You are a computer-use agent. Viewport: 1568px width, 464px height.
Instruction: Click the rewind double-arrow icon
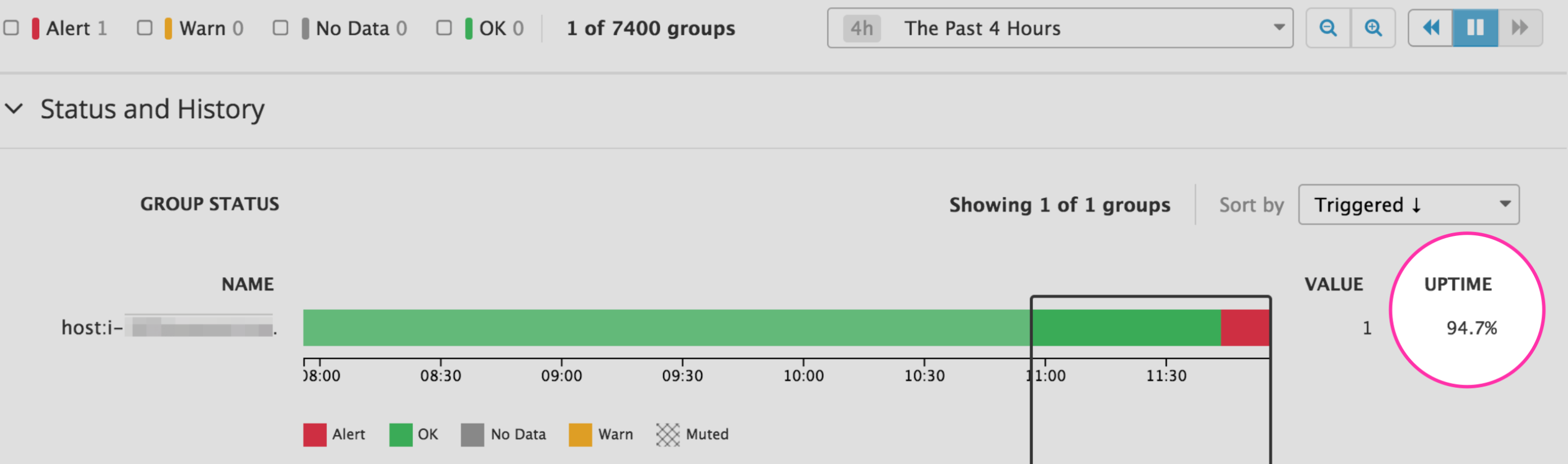(x=1431, y=27)
